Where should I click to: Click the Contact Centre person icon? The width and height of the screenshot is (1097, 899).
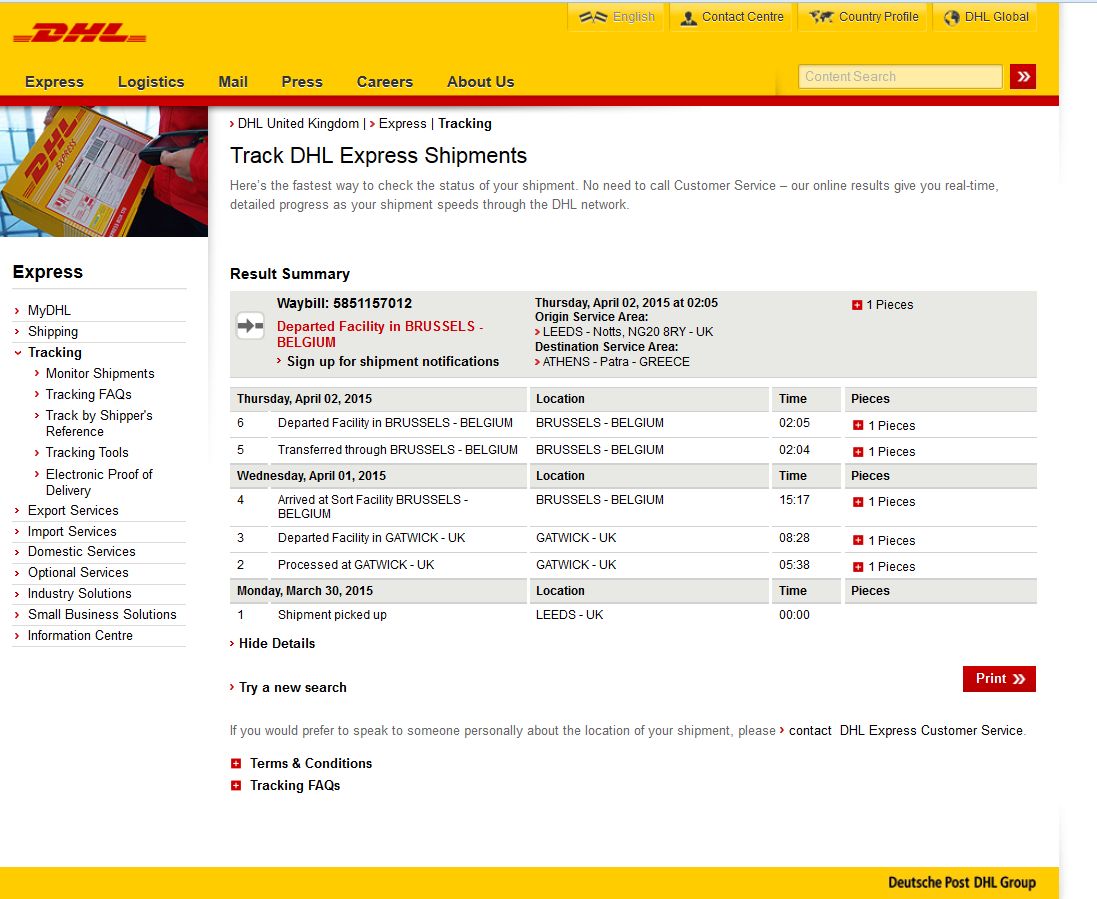click(x=688, y=17)
